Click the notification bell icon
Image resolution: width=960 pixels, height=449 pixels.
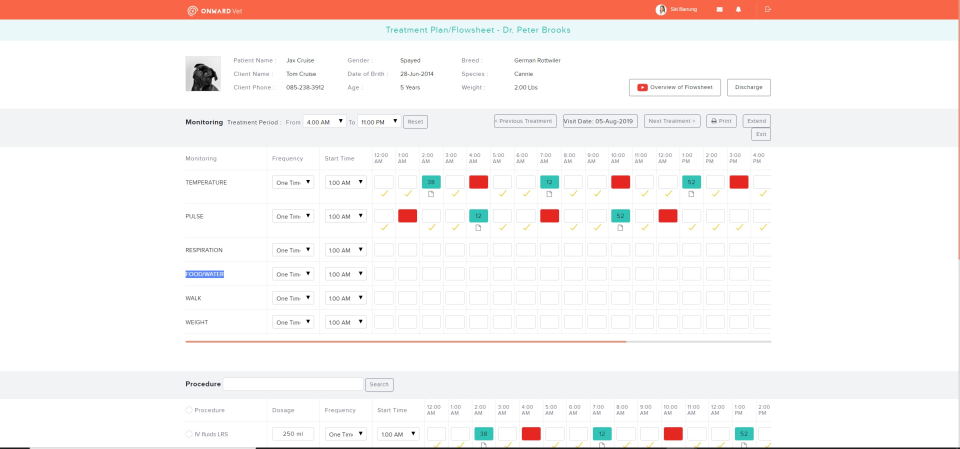739,9
